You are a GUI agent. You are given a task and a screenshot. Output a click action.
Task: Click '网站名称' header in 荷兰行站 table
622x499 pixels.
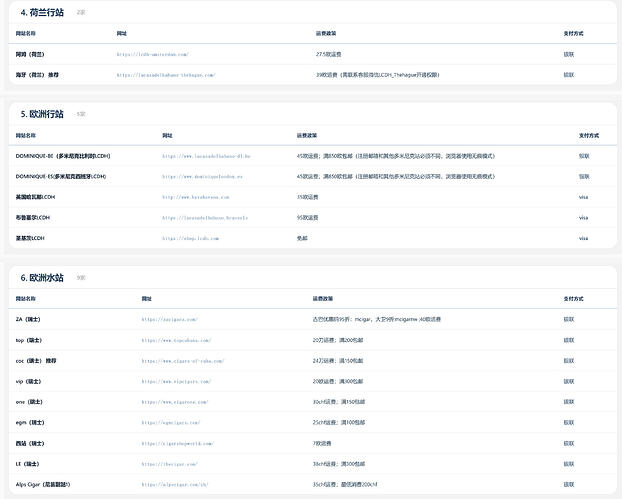[26, 34]
